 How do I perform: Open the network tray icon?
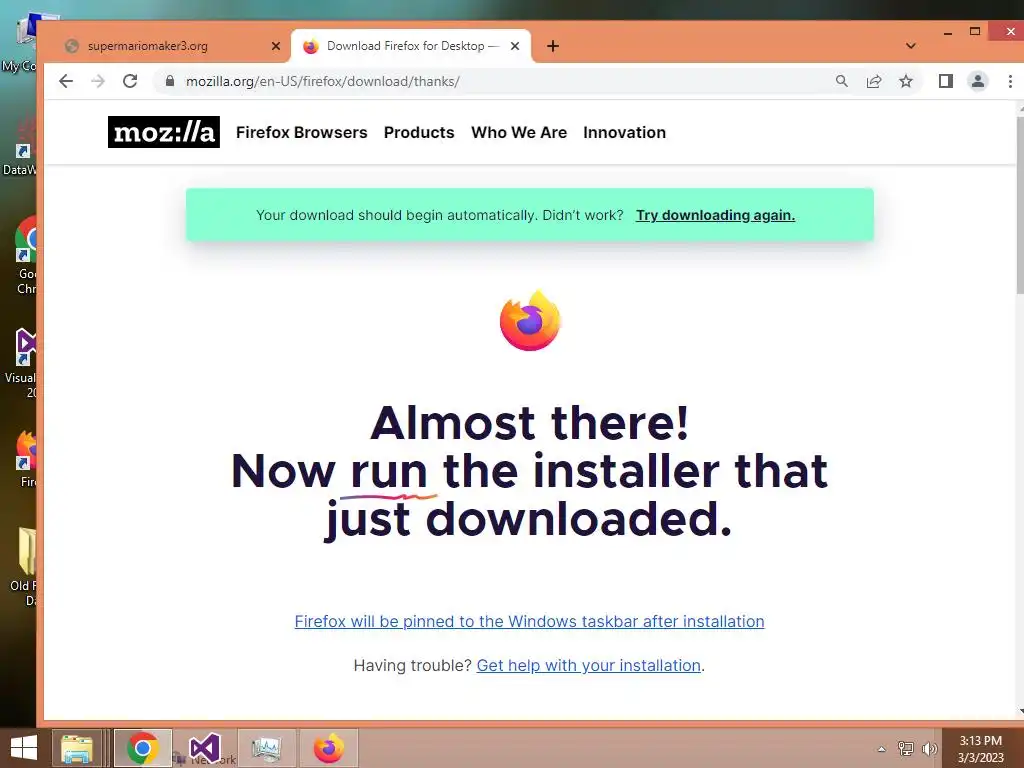click(905, 748)
